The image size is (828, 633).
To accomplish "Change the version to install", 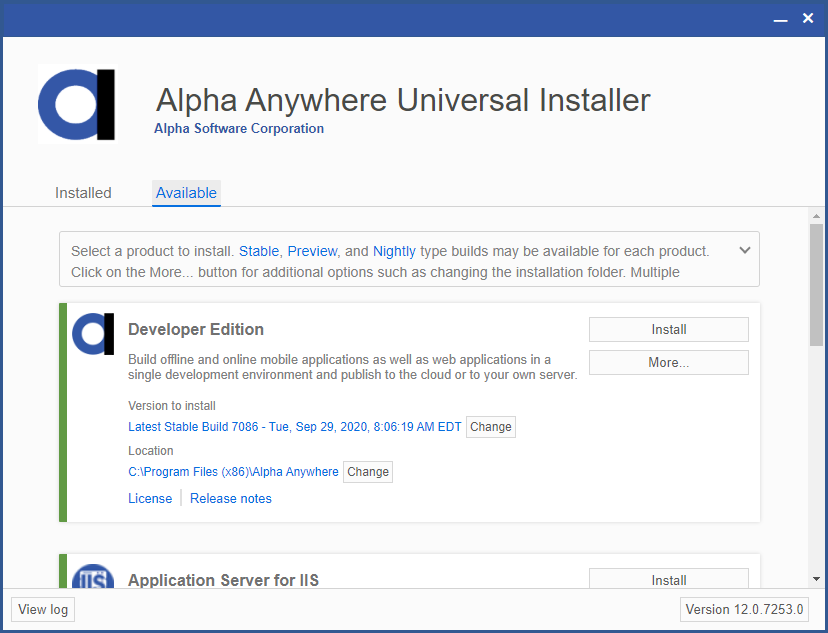I will (491, 427).
